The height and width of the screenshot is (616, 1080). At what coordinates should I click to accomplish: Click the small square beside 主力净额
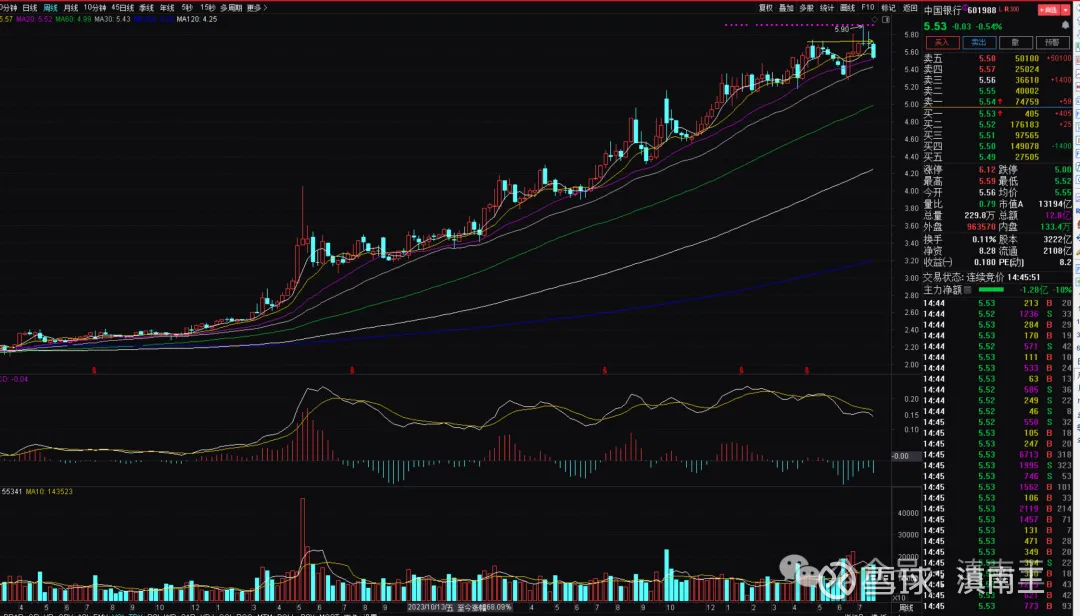coord(968,289)
